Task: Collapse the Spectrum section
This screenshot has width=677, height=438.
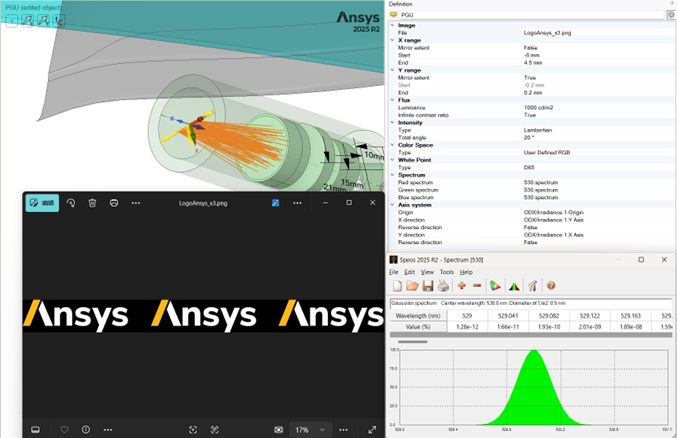Action: [x=392, y=175]
